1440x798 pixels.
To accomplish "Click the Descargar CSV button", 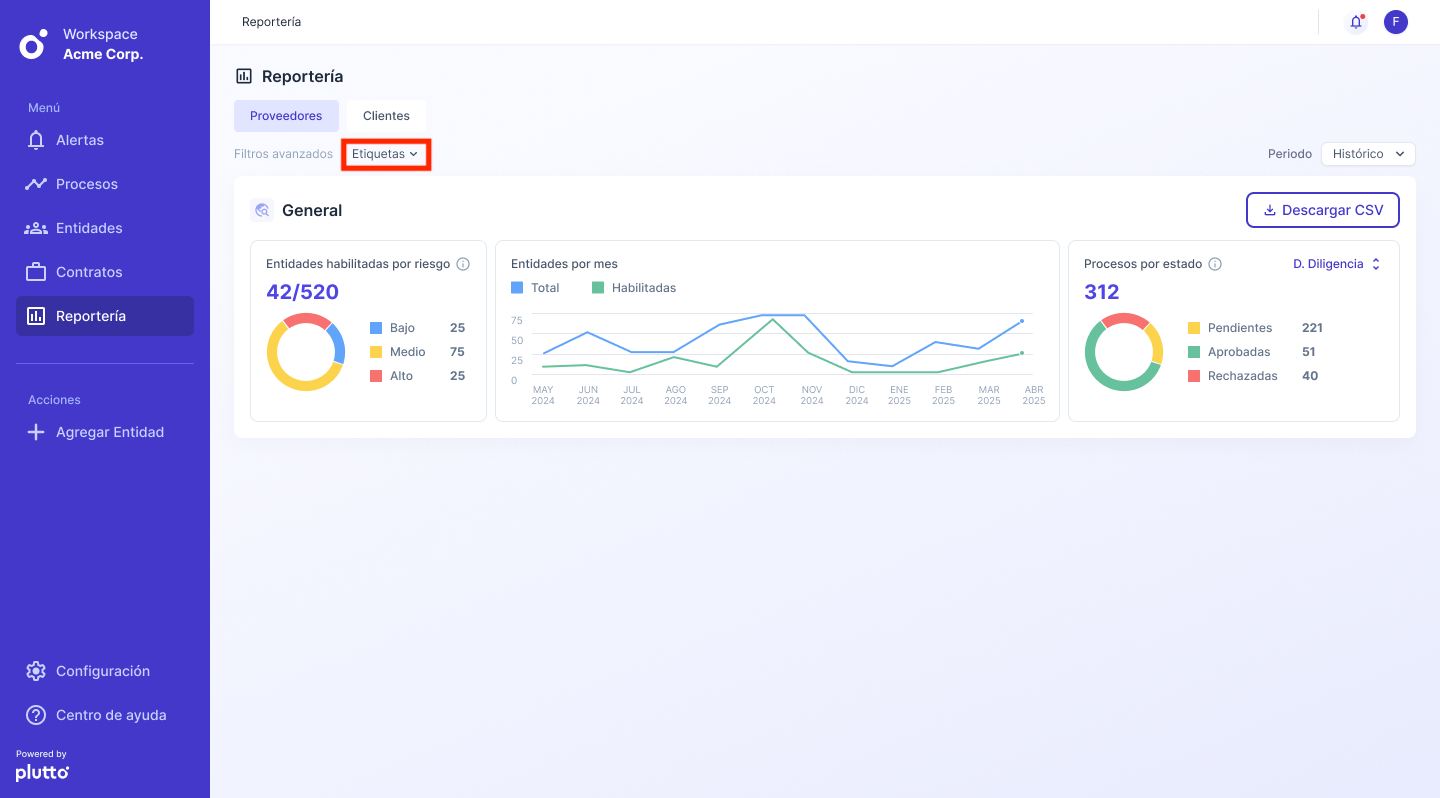I will click(x=1322, y=210).
